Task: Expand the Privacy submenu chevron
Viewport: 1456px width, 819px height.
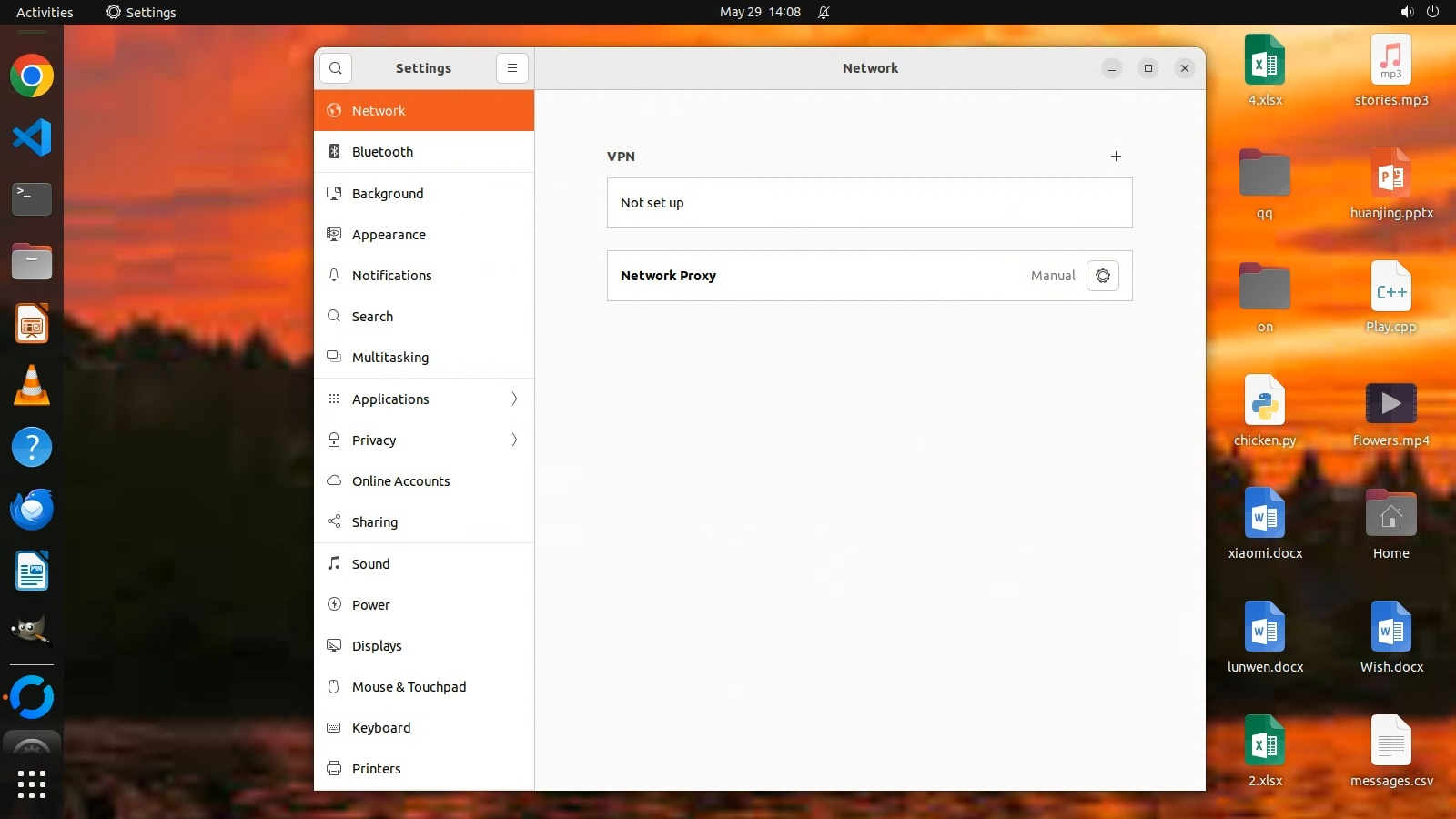Action: tap(514, 440)
